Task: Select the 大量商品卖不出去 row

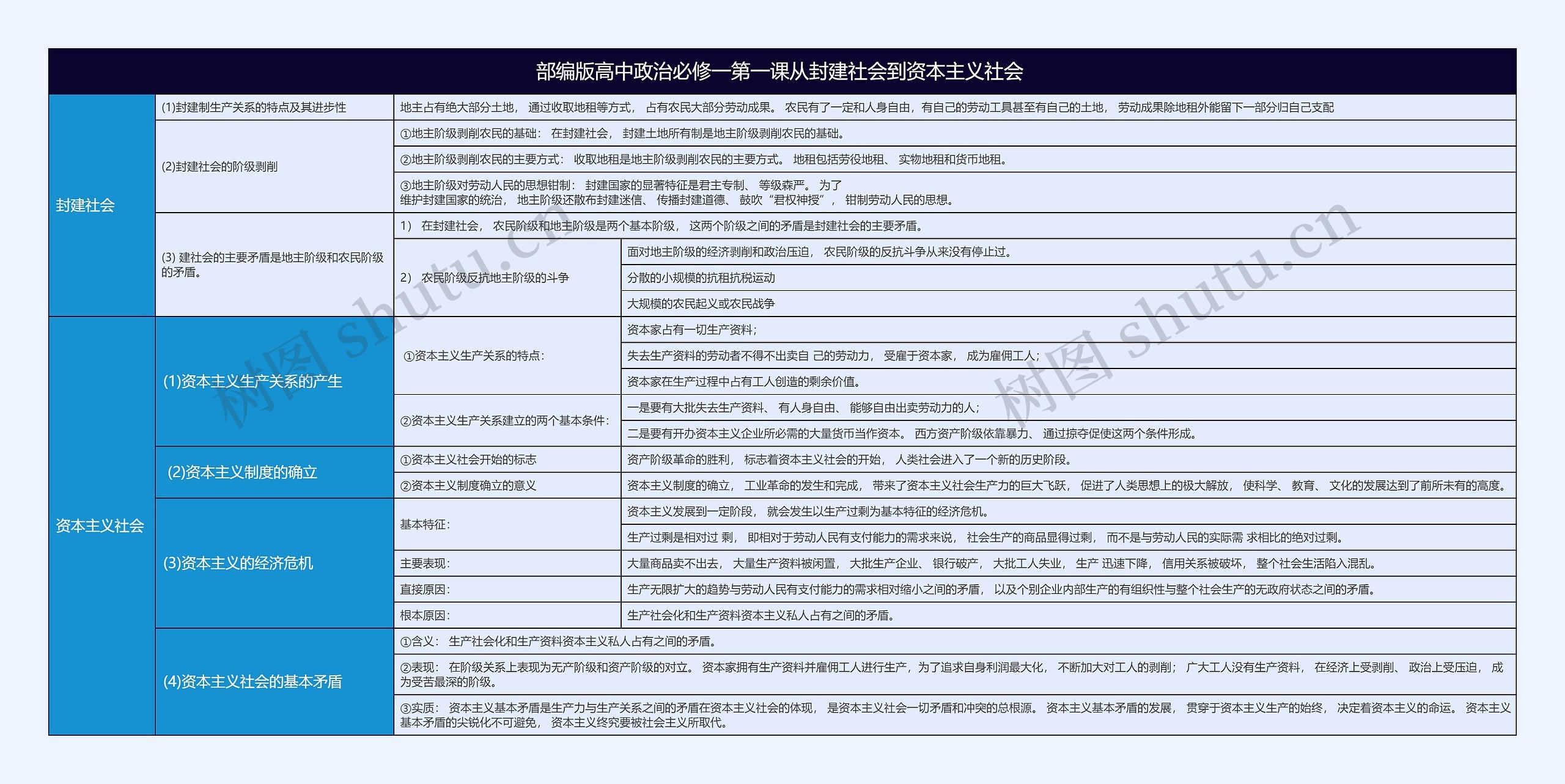Action: [x=1069, y=563]
